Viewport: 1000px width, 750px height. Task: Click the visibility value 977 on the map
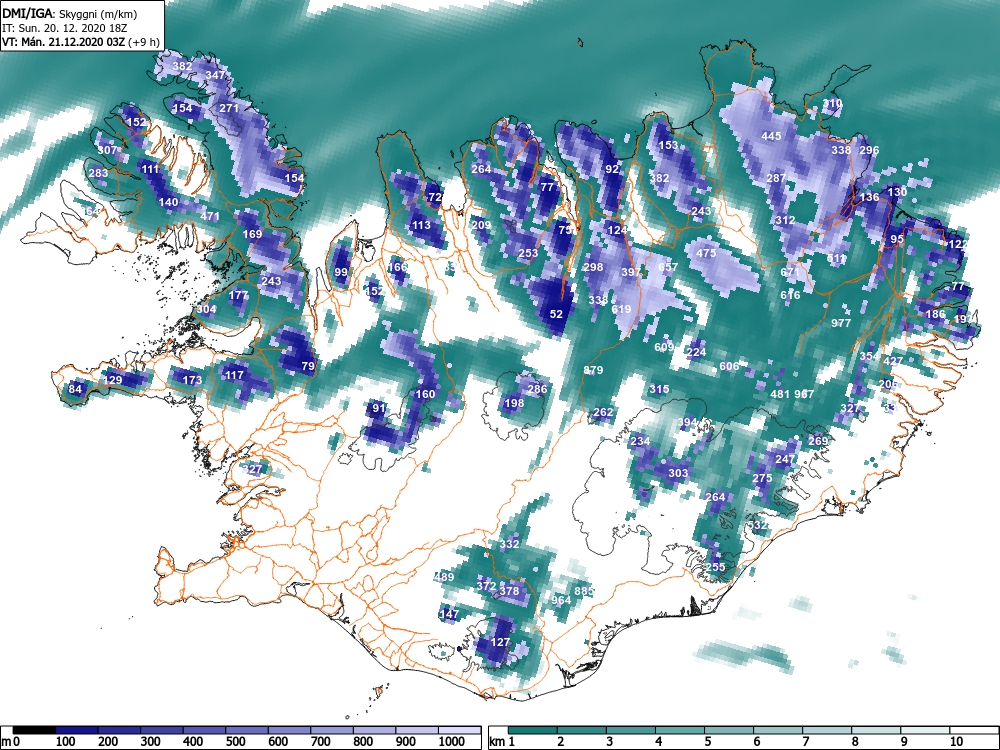841,323
